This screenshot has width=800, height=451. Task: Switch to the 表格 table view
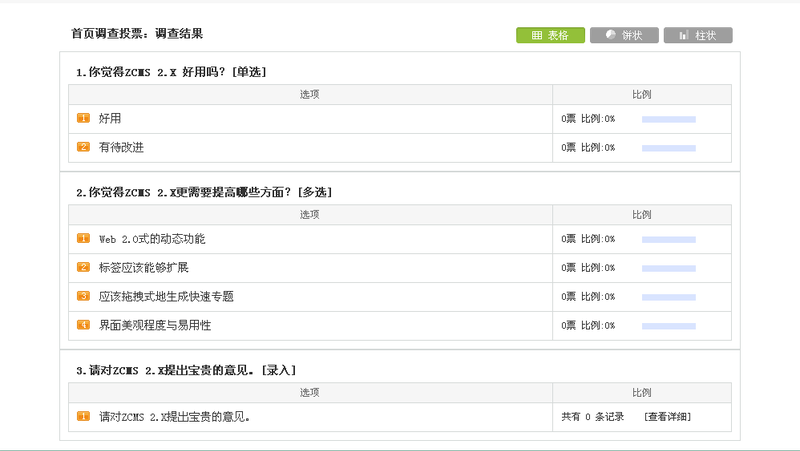click(x=550, y=35)
